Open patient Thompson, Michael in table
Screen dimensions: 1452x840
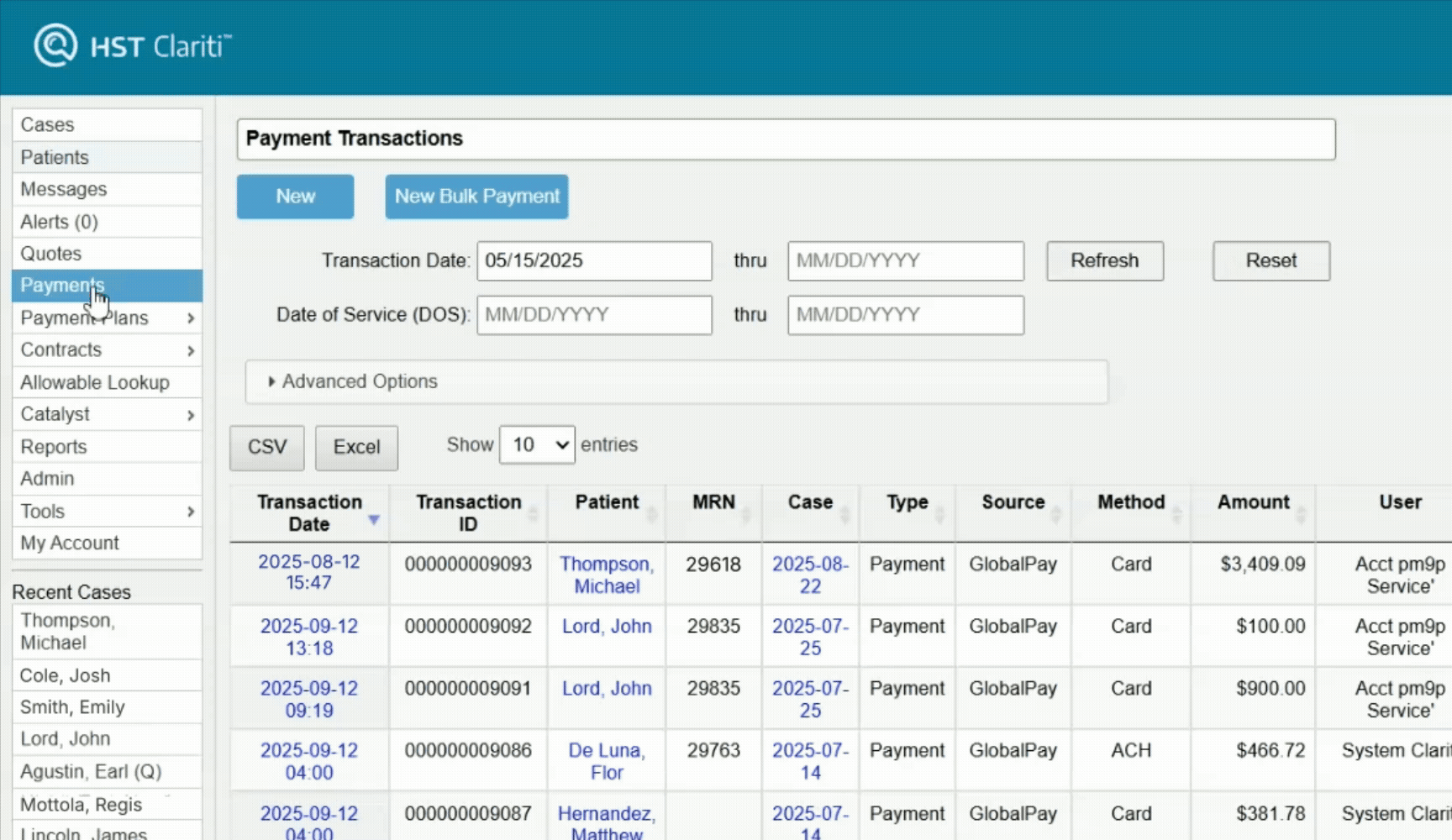pyautogui.click(x=607, y=575)
